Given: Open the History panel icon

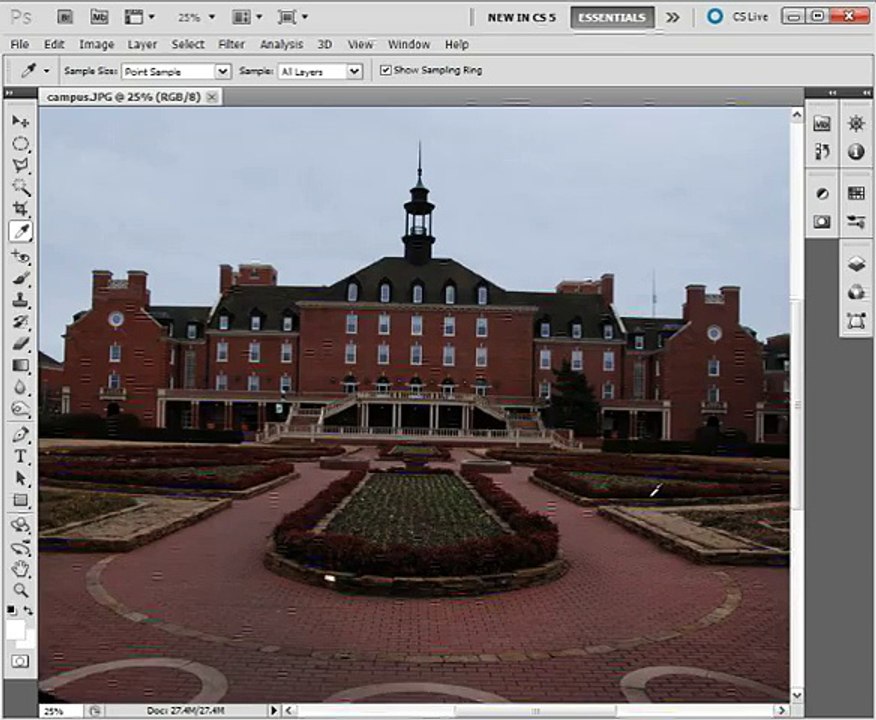Looking at the screenshot, I should [822, 151].
